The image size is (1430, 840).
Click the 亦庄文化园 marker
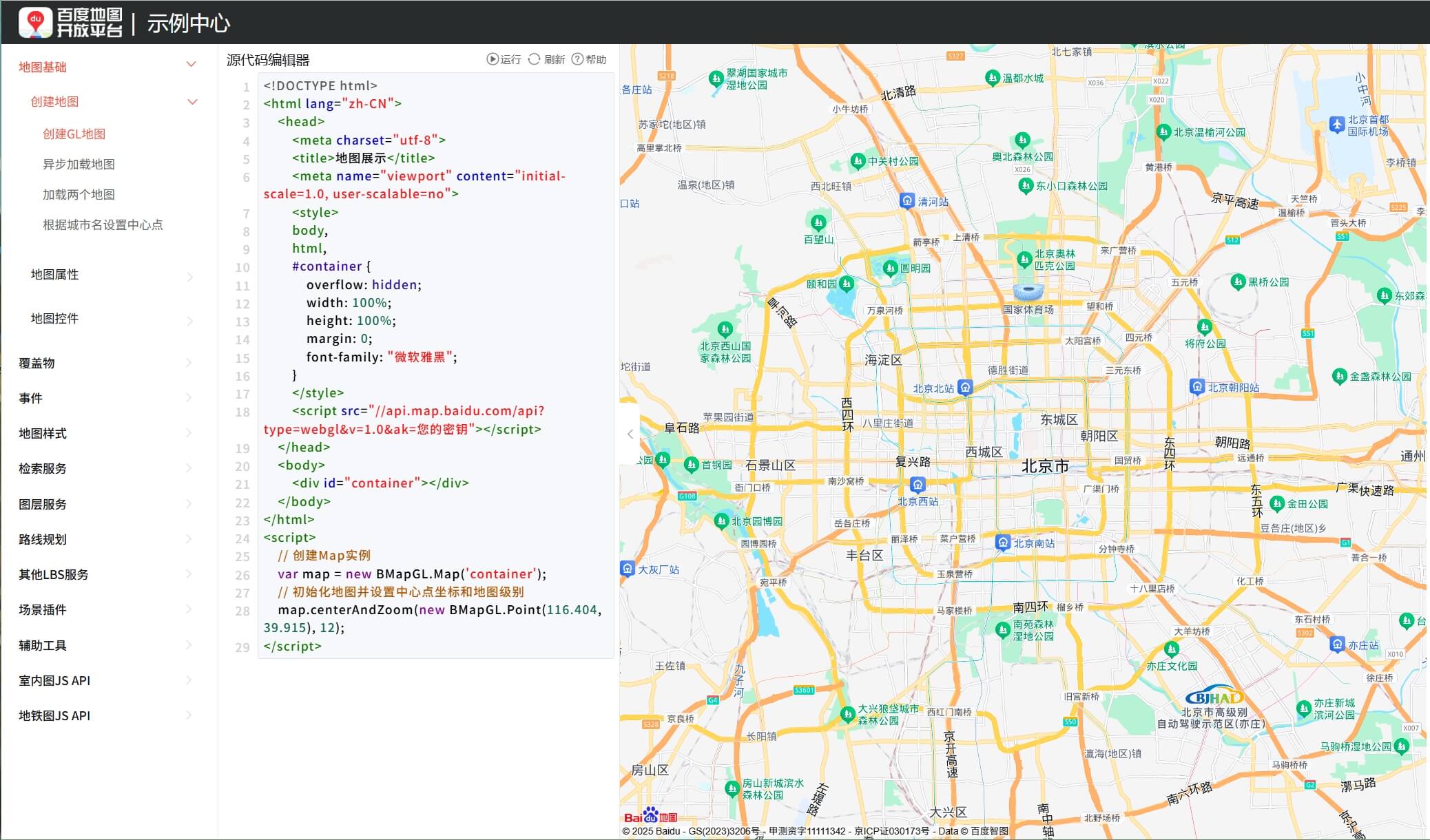1171,649
